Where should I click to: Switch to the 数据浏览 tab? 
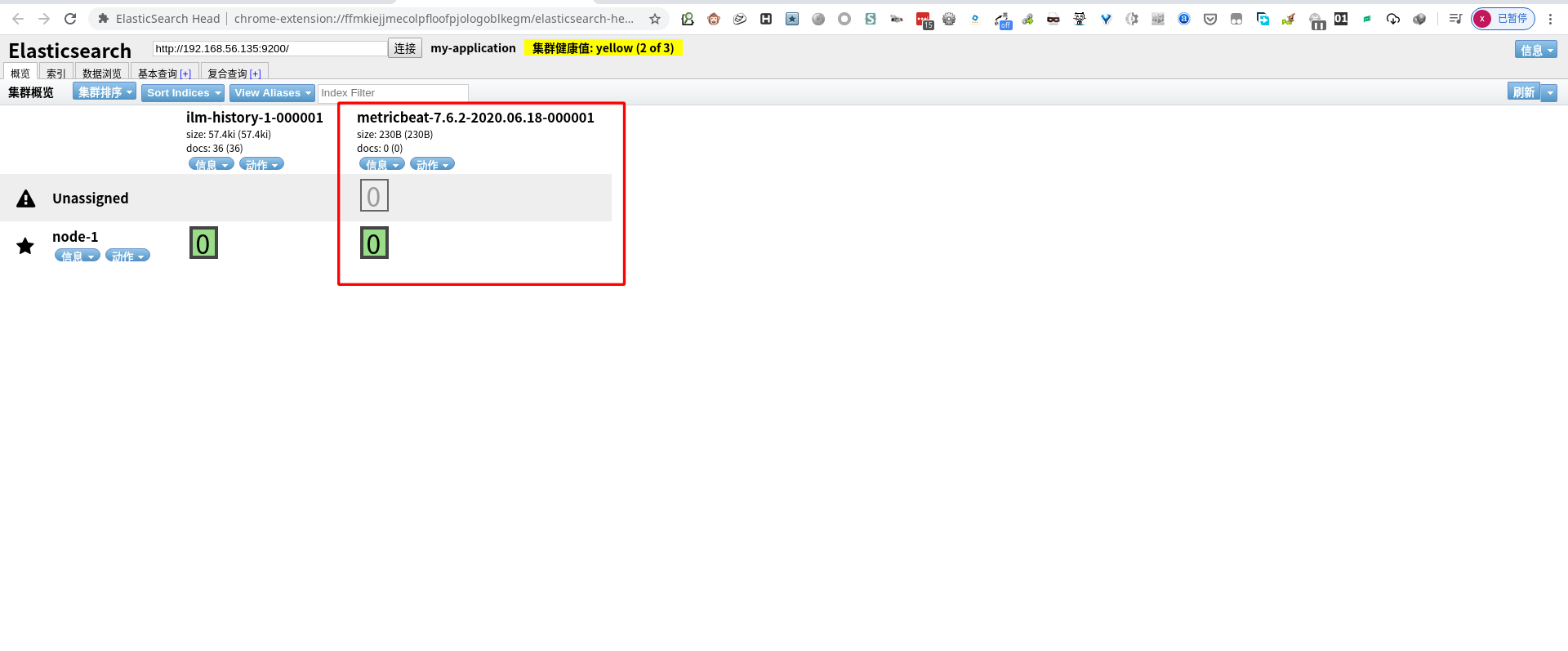[x=102, y=73]
